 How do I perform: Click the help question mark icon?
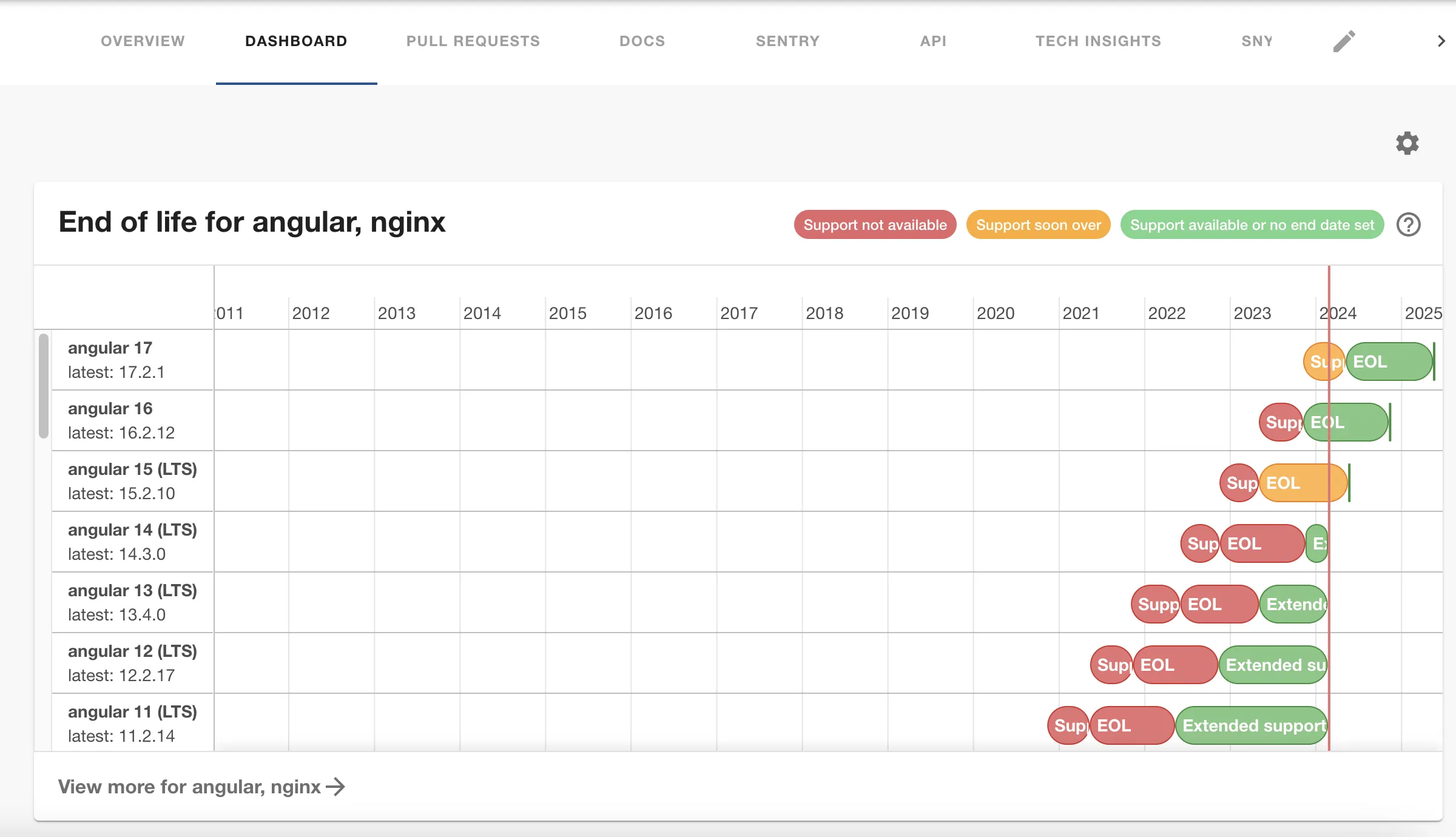[1408, 225]
